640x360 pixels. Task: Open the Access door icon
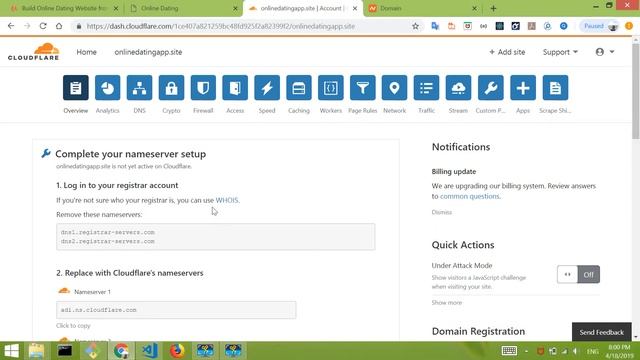coord(235,88)
